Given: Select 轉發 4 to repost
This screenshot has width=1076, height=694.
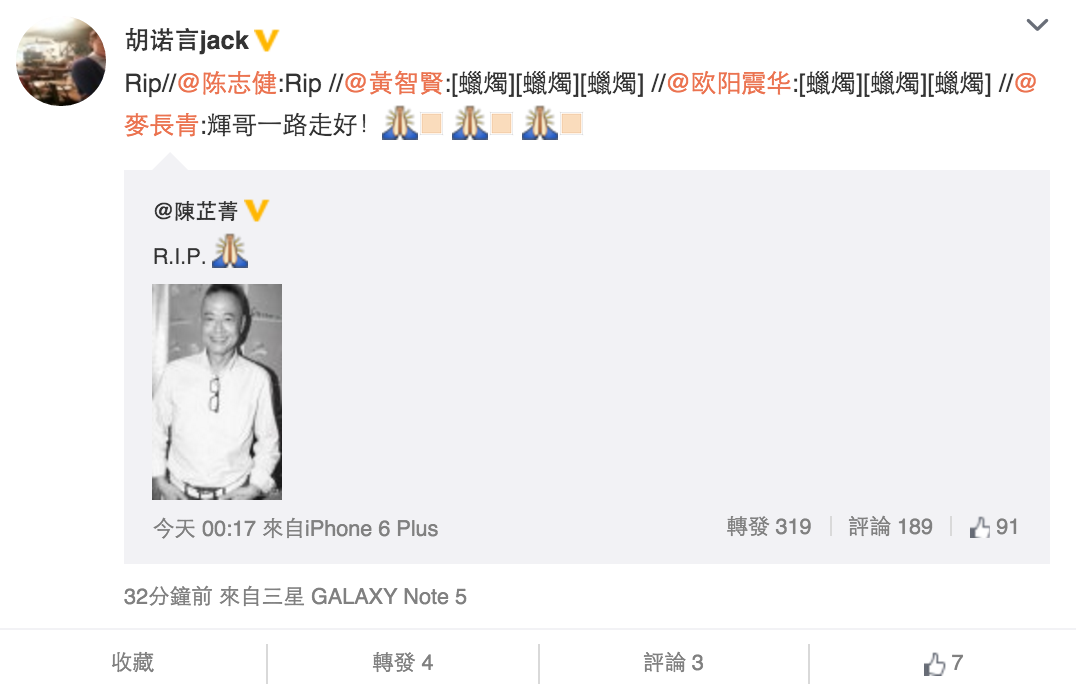Looking at the screenshot, I should (403, 662).
